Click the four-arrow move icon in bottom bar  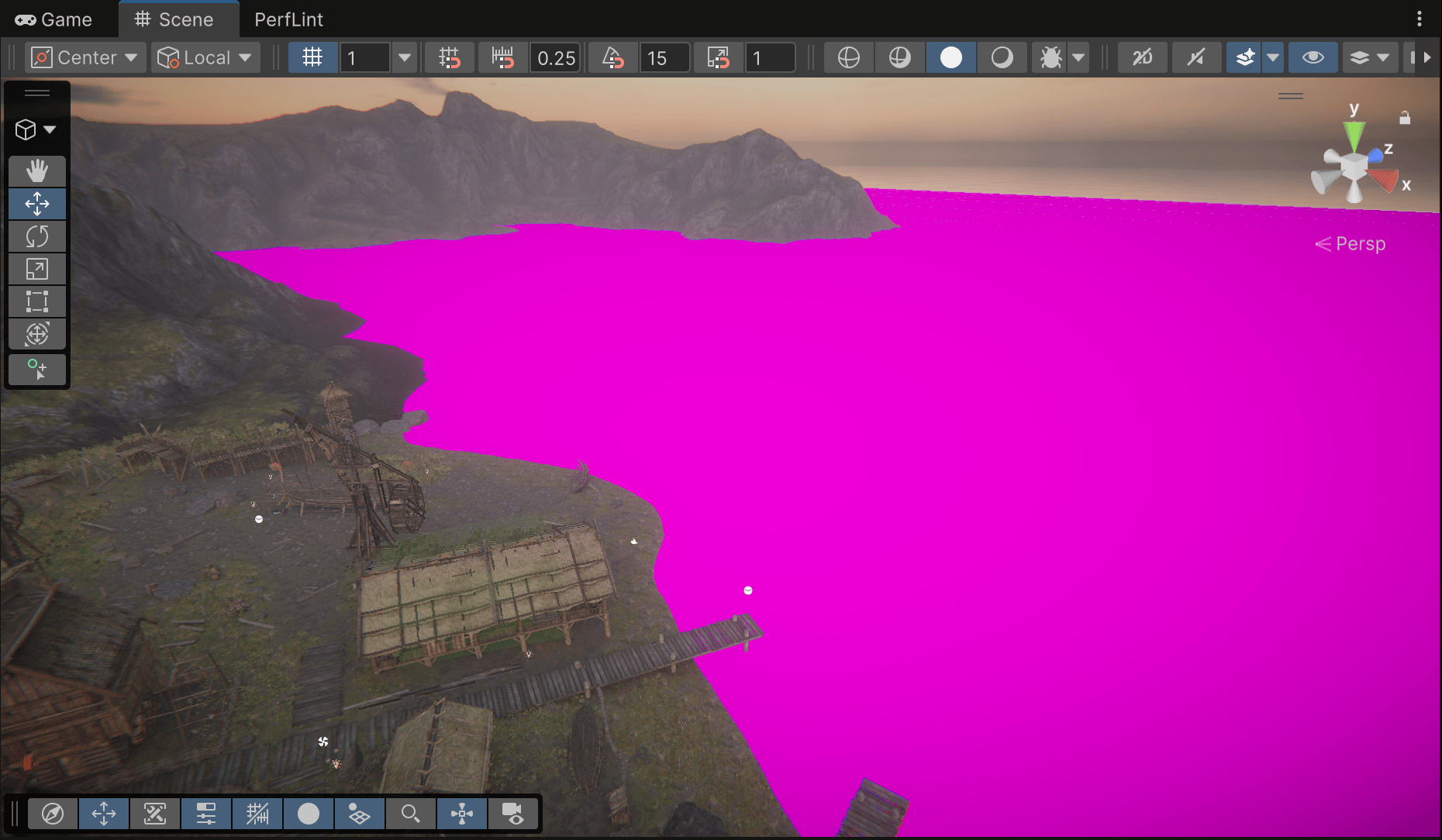104,814
